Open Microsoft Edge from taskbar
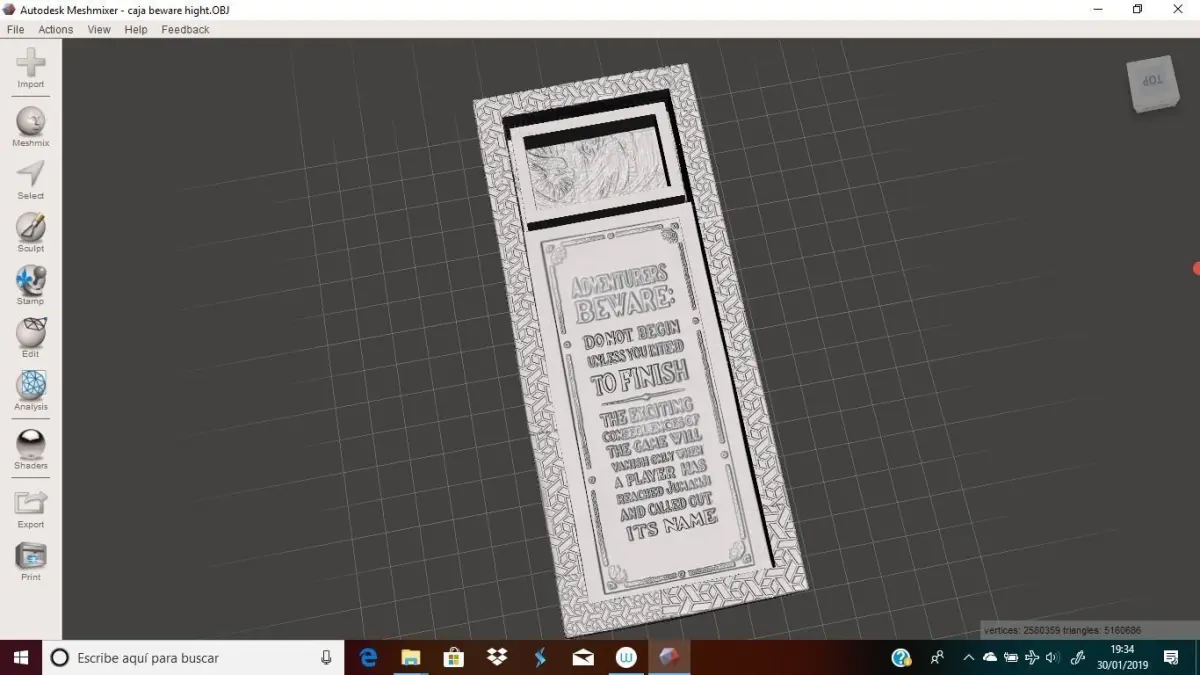This screenshot has height=675, width=1200. point(368,657)
